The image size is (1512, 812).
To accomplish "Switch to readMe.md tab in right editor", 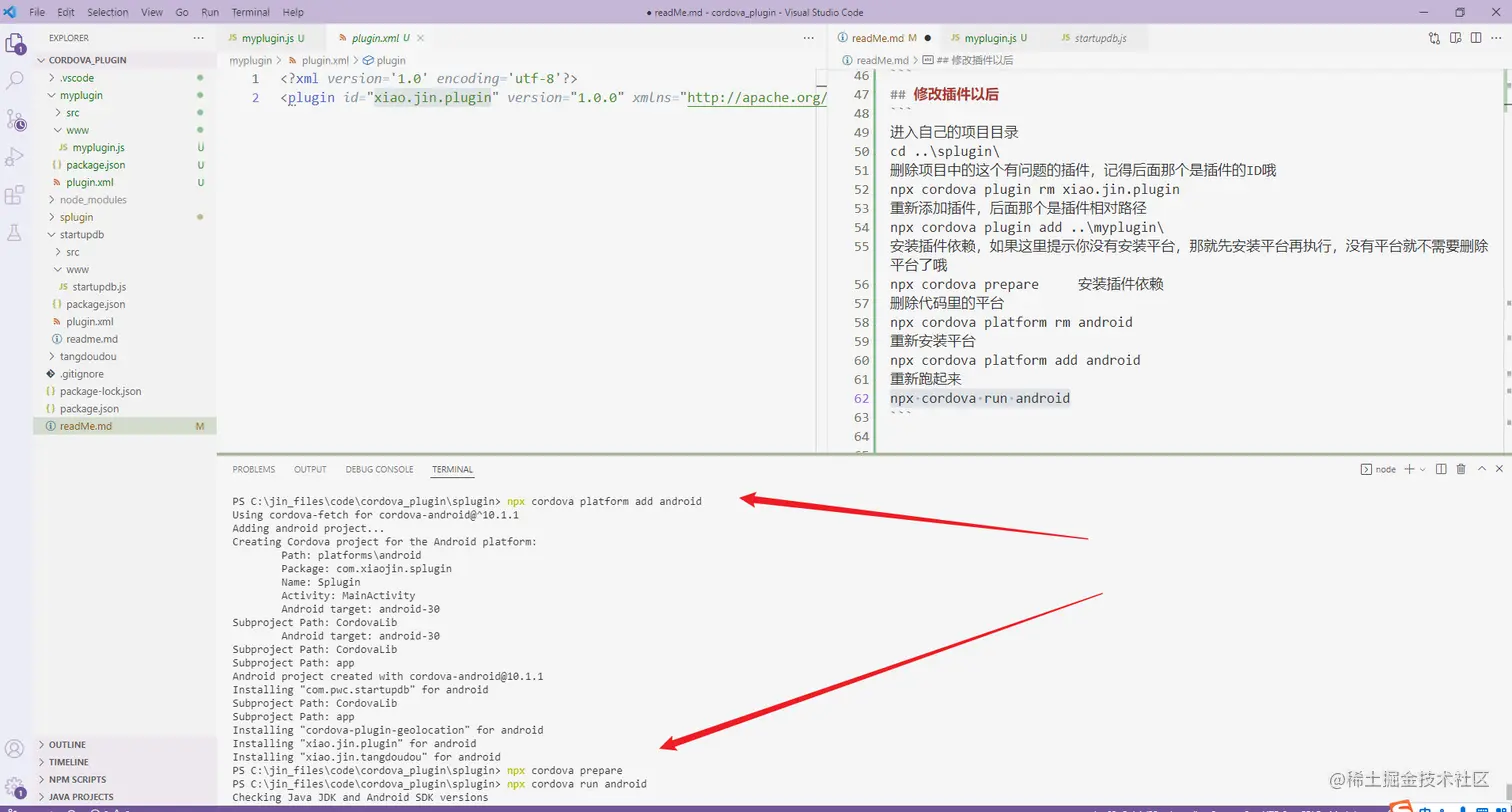I will (884, 38).
